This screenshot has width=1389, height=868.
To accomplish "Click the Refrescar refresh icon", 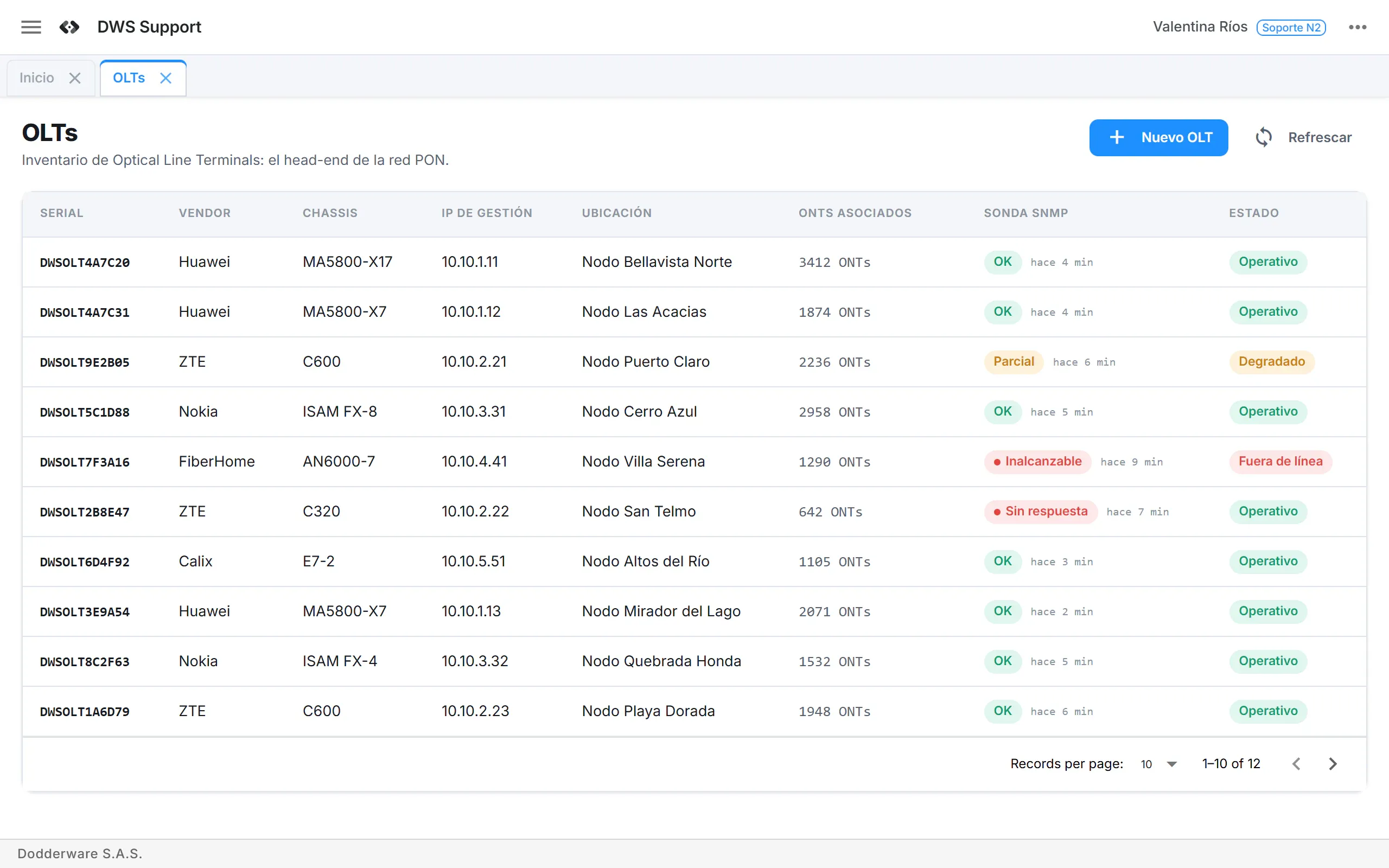I will tap(1263, 137).
